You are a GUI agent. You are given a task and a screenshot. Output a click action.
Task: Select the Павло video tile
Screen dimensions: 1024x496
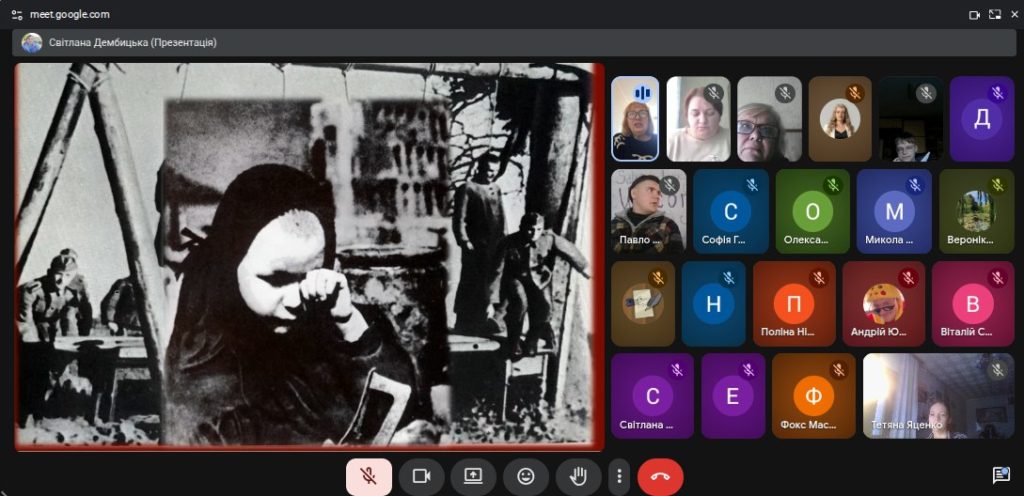coord(647,211)
